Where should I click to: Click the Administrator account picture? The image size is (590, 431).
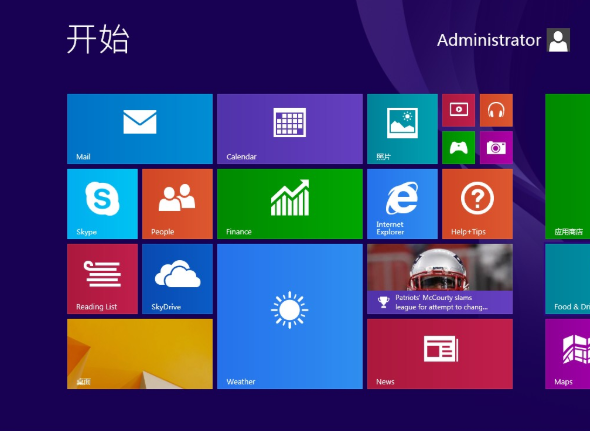point(558,40)
